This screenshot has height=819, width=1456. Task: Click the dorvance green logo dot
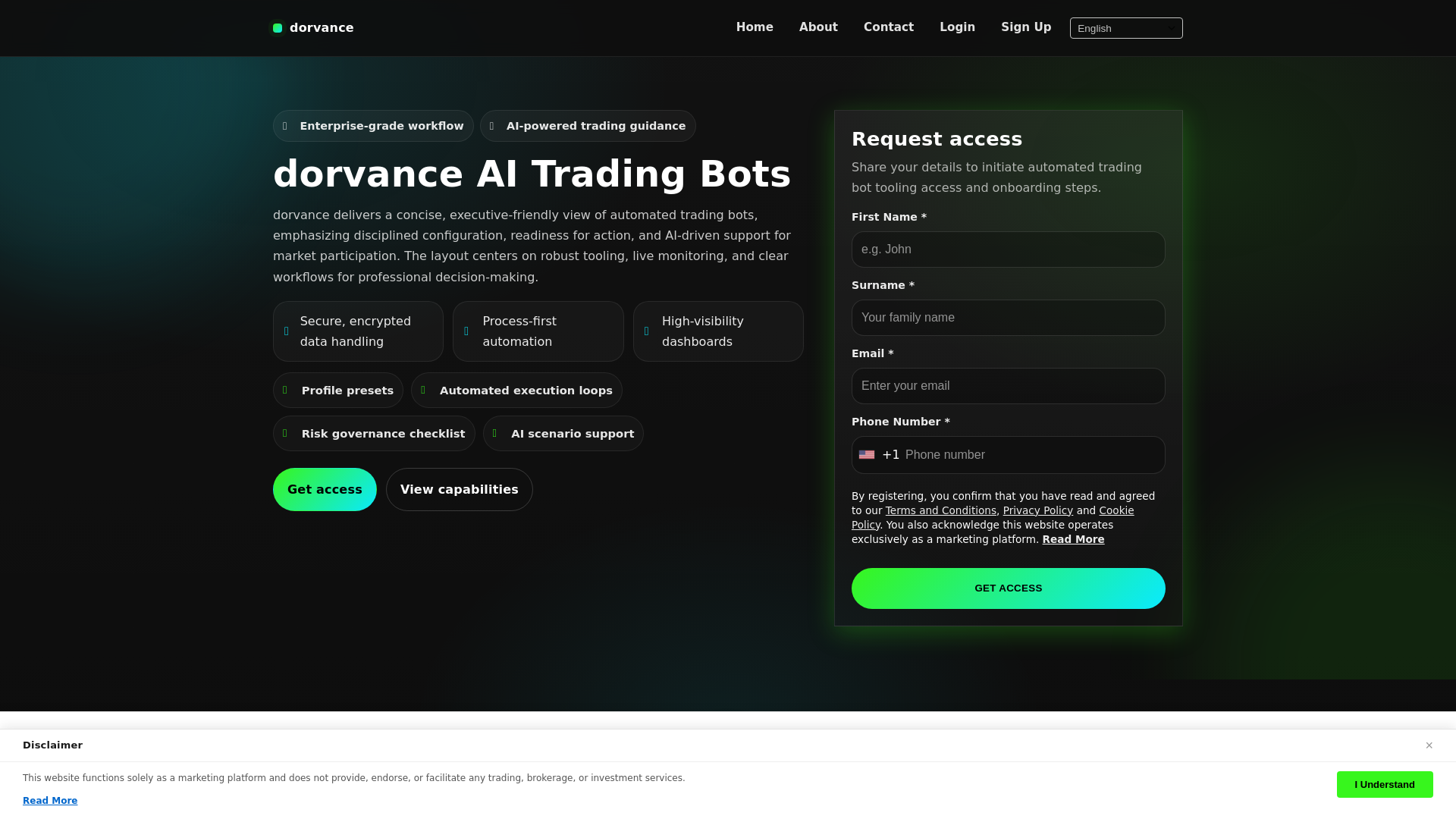tap(278, 28)
